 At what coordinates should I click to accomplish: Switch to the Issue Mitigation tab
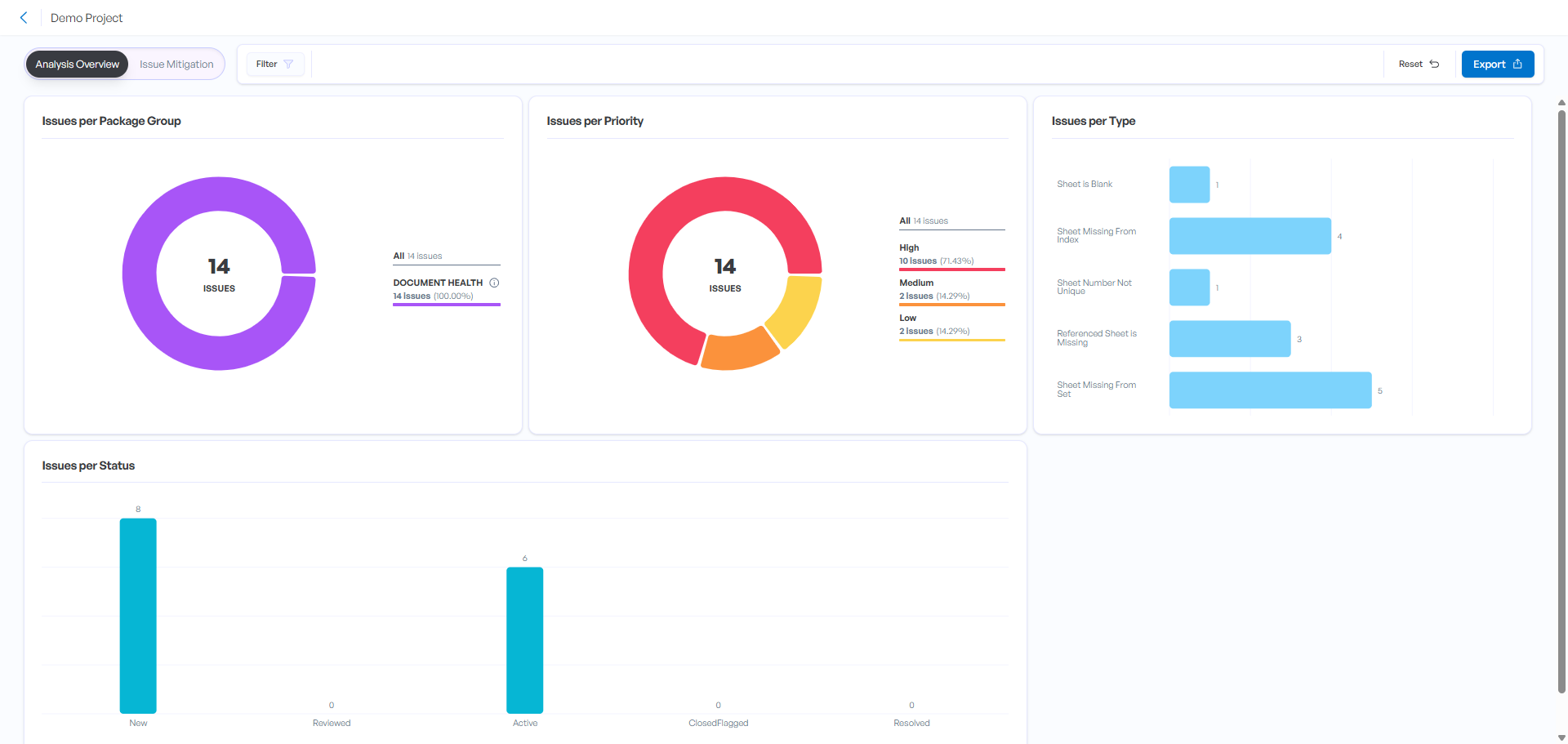coord(176,64)
